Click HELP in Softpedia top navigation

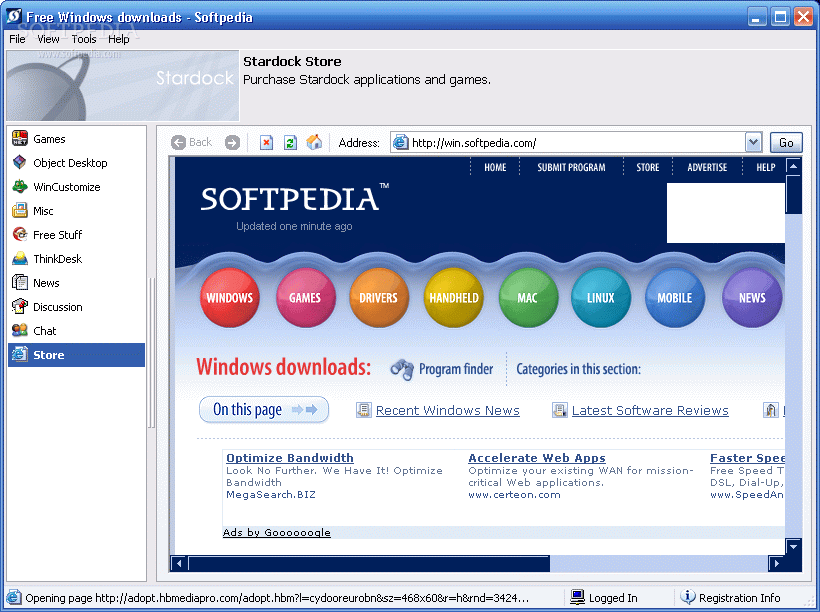(766, 167)
